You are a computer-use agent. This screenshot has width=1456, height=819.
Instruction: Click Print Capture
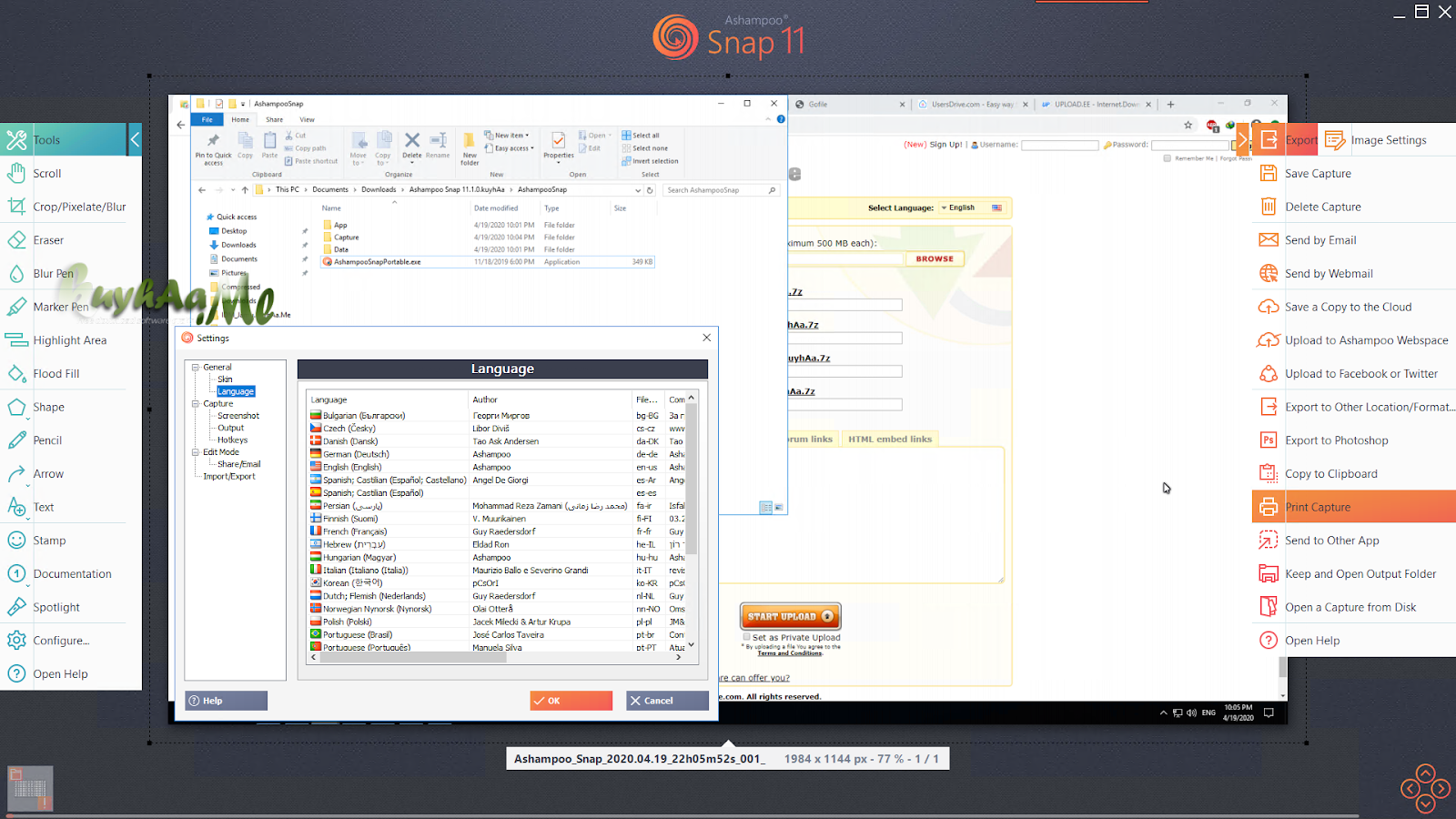click(1354, 507)
